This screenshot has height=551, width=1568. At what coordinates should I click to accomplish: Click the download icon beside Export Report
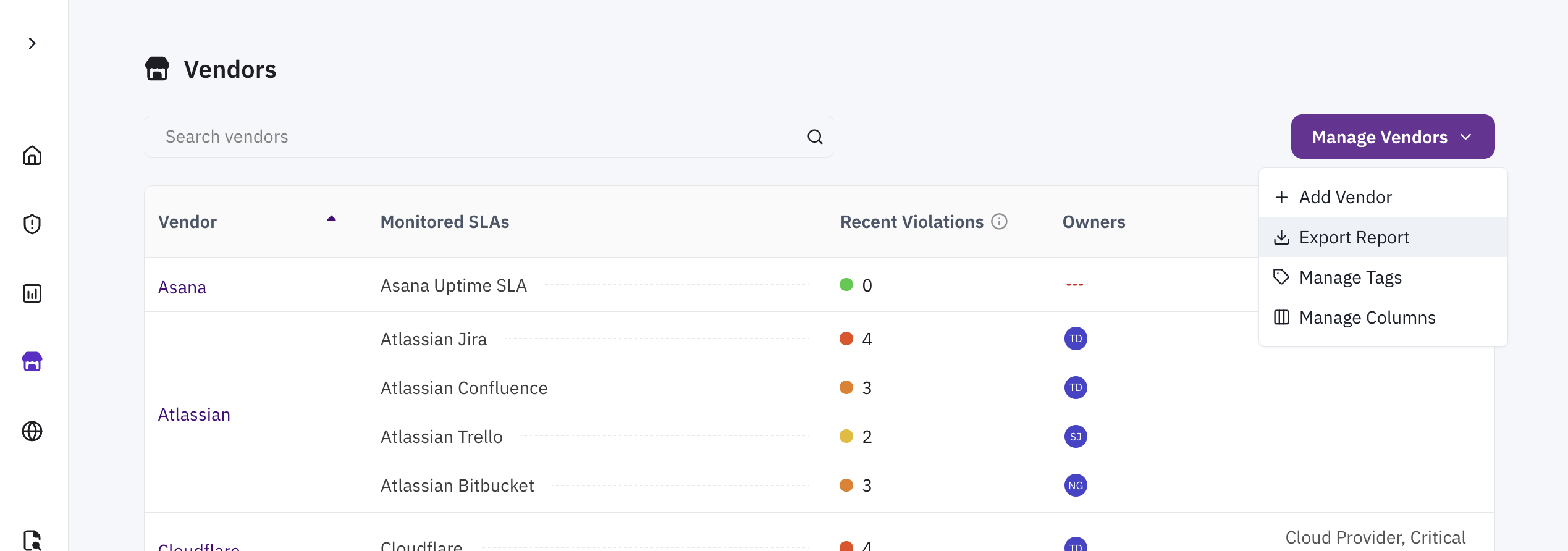pos(1281,237)
